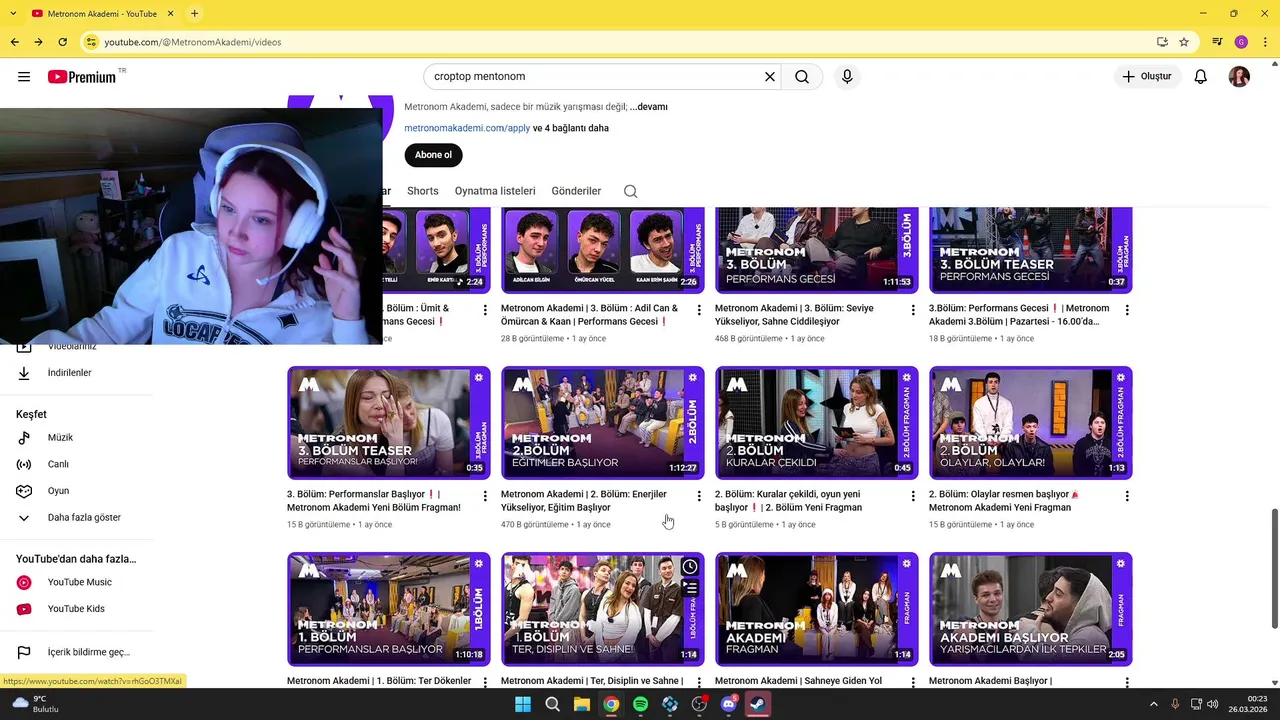This screenshot has height=720, width=1280.
Task: Open options for 'Seviye Yükseliyor' video
Action: [913, 310]
